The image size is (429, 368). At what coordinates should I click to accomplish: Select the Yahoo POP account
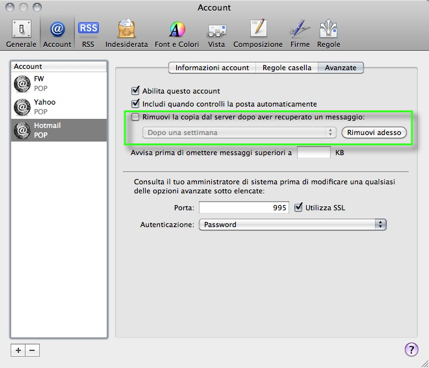point(59,107)
